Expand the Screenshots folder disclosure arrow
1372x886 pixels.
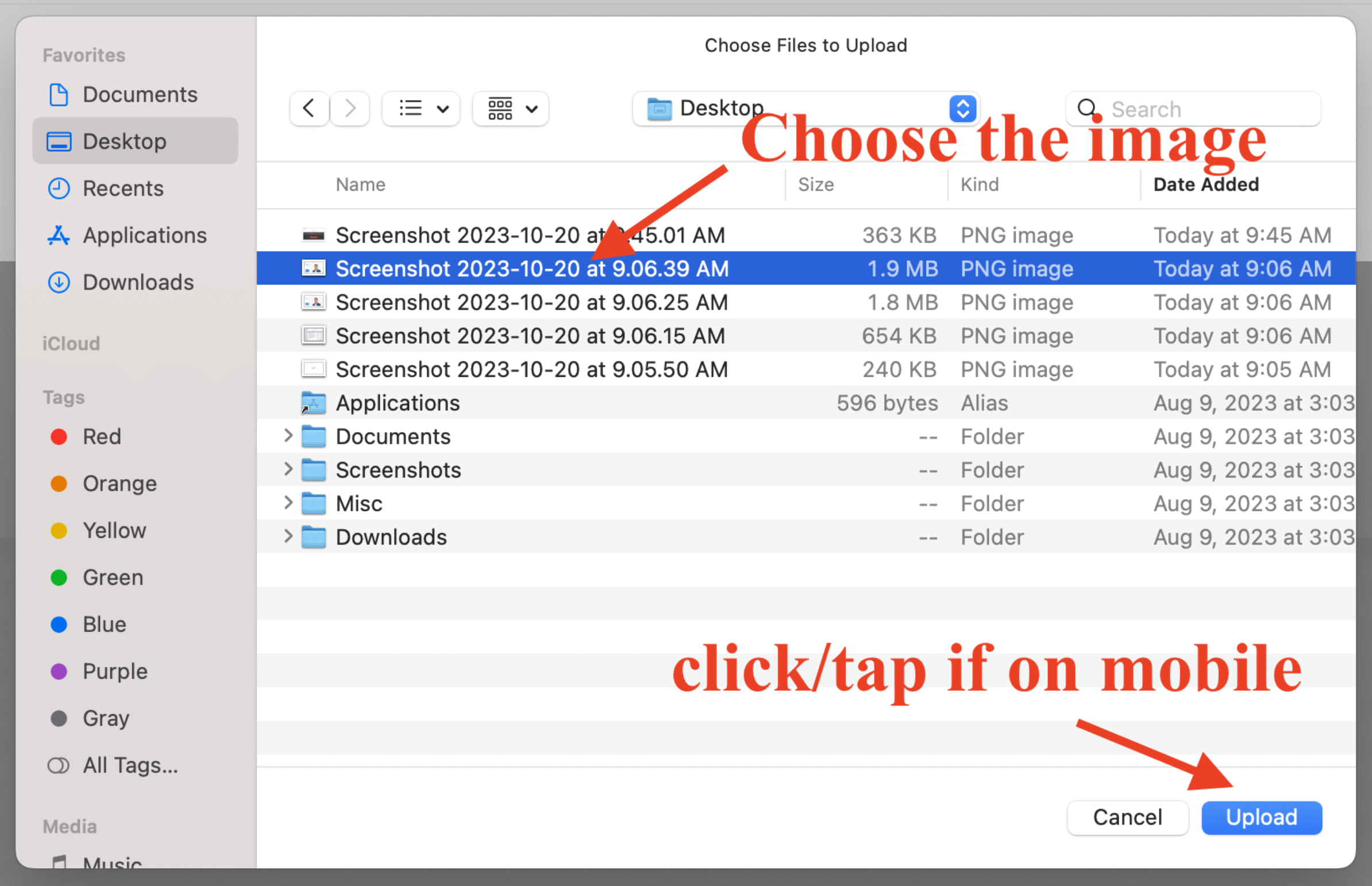click(288, 469)
